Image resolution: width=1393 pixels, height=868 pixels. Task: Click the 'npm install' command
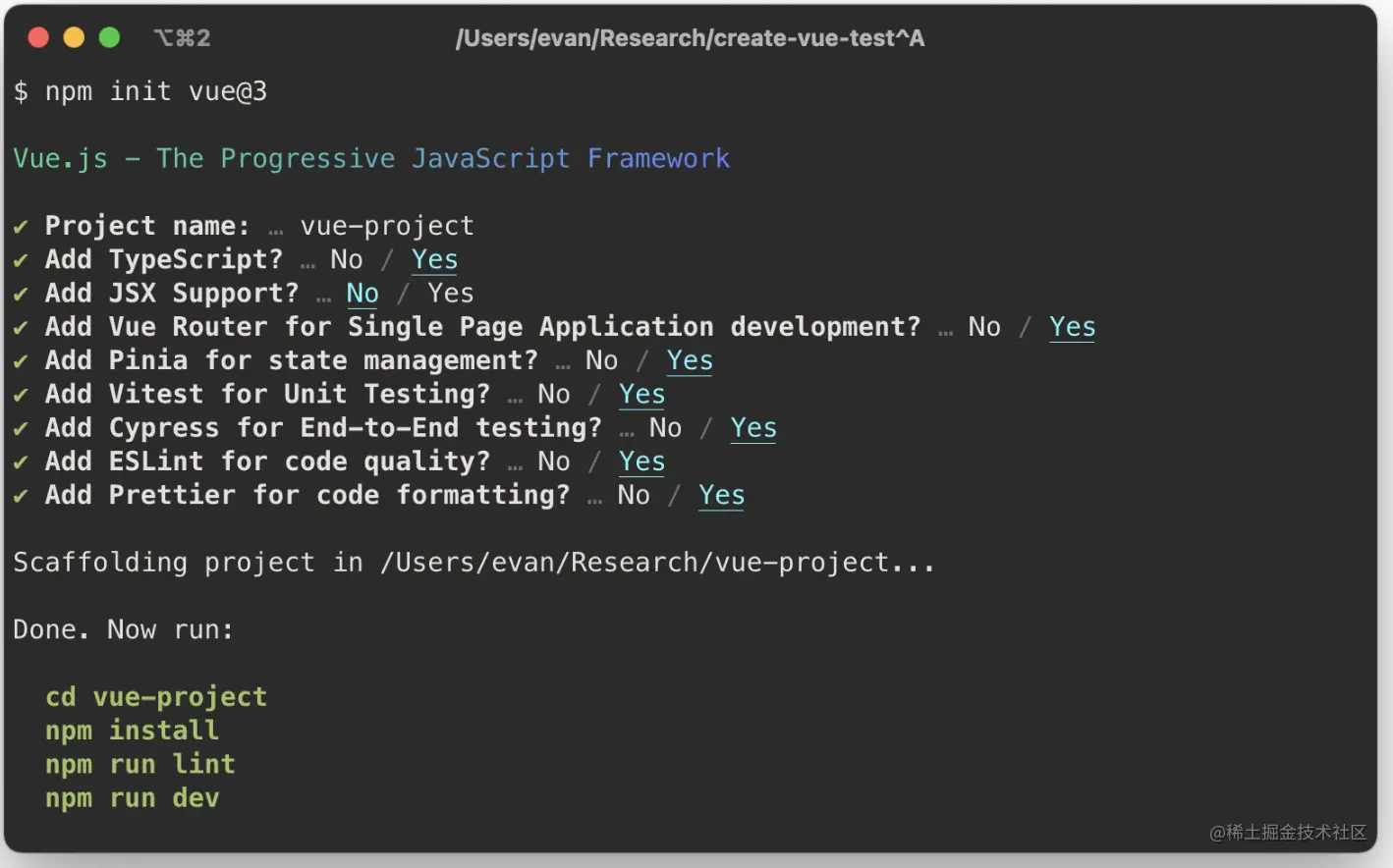(132, 731)
